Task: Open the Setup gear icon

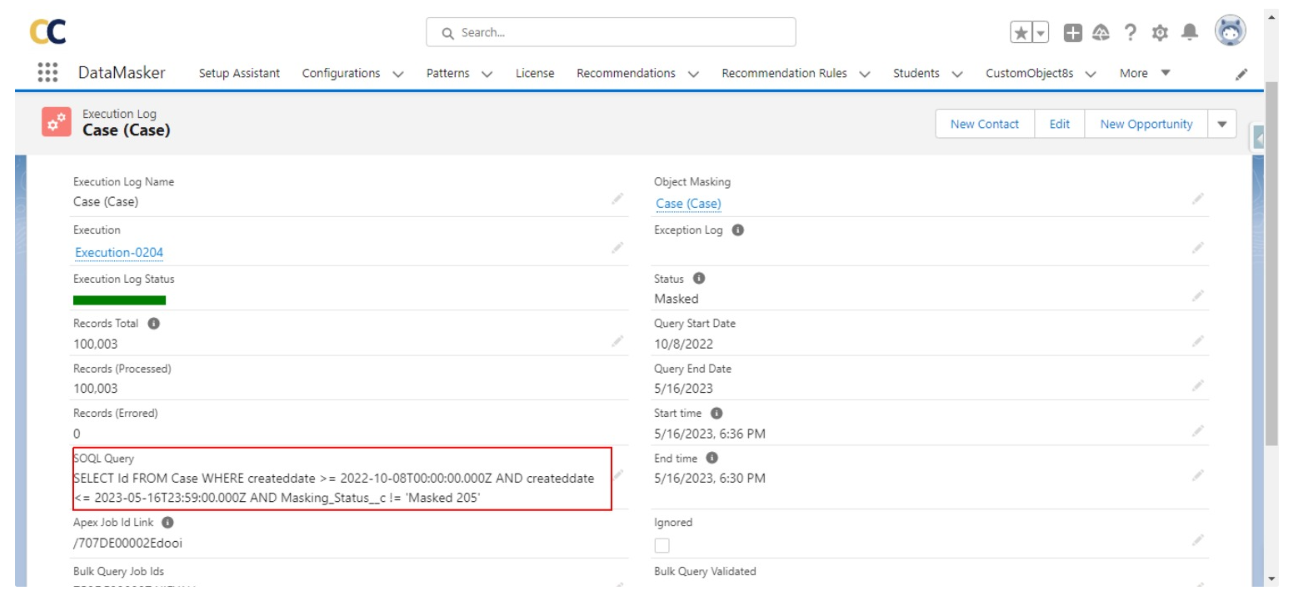Action: click(x=1160, y=33)
